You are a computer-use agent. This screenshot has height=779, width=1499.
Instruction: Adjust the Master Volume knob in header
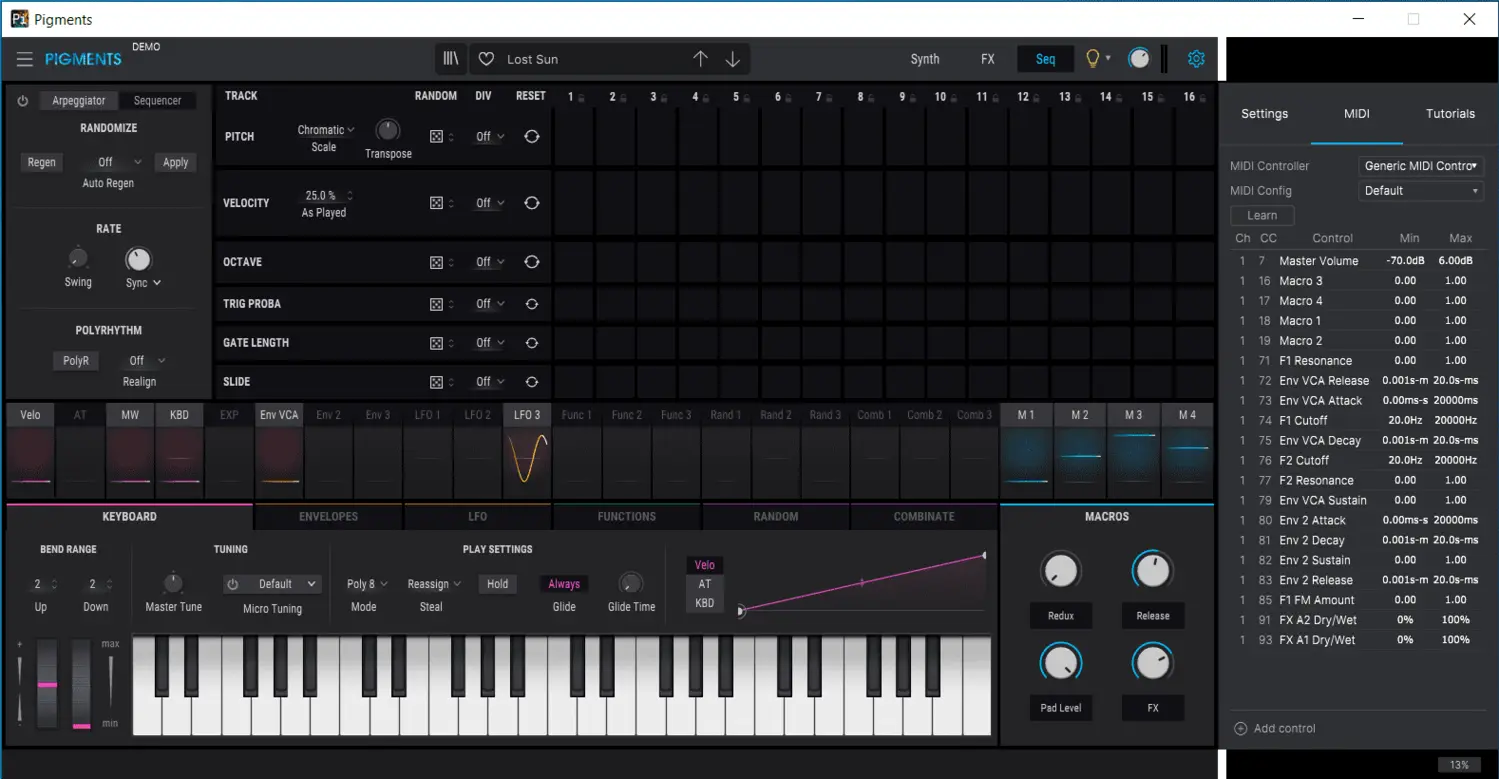(1139, 59)
